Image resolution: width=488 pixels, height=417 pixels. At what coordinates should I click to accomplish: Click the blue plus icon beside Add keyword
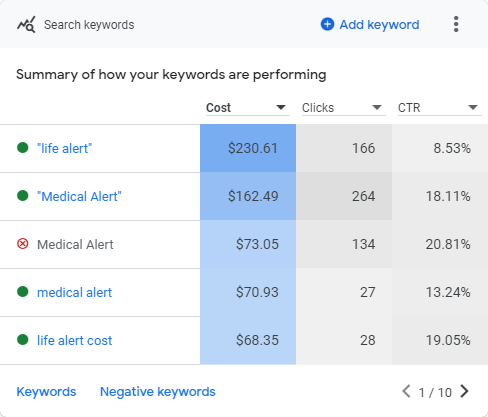[x=327, y=24]
